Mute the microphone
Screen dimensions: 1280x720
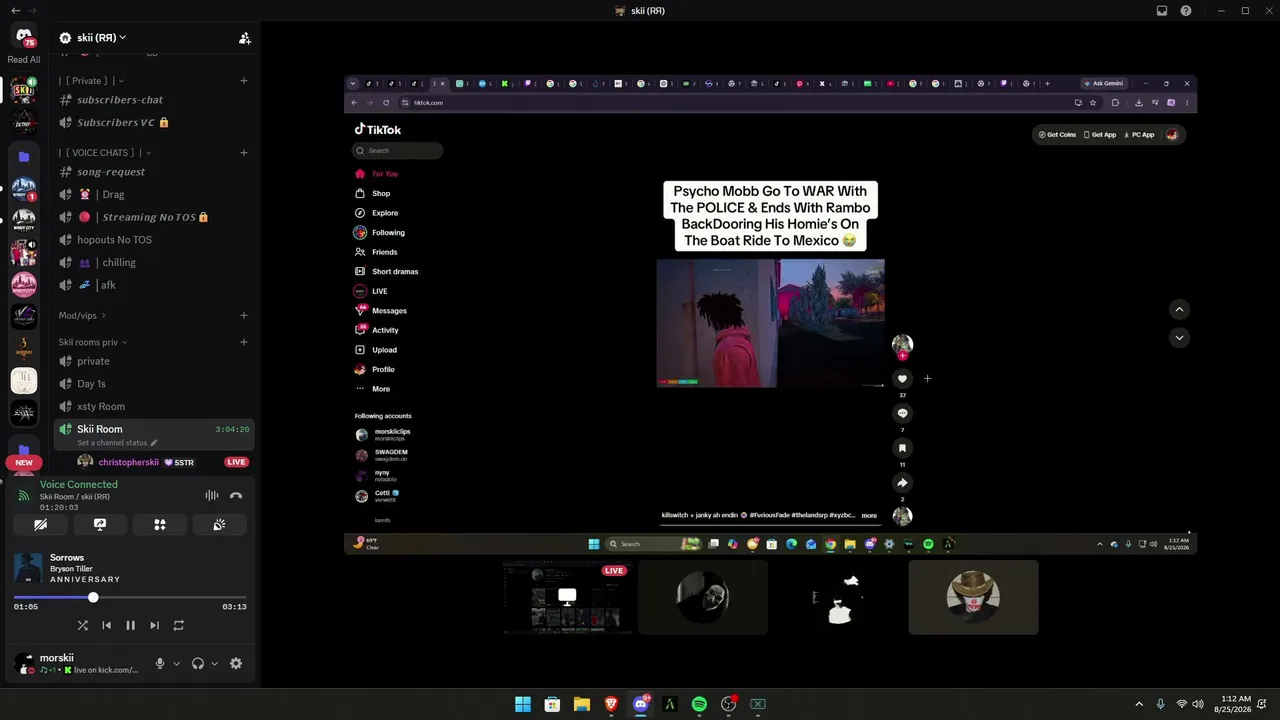(x=159, y=664)
